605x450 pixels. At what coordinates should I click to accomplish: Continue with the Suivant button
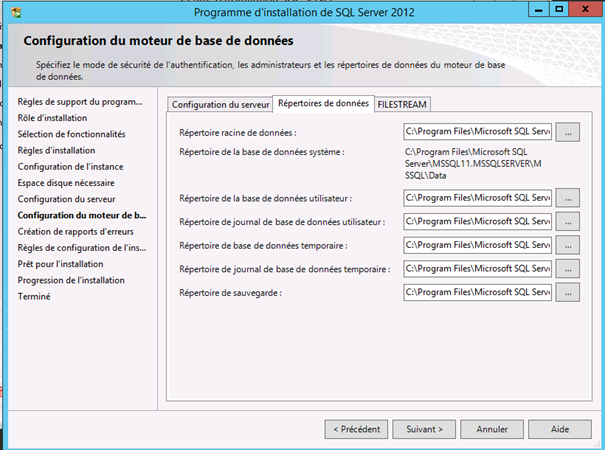(424, 429)
